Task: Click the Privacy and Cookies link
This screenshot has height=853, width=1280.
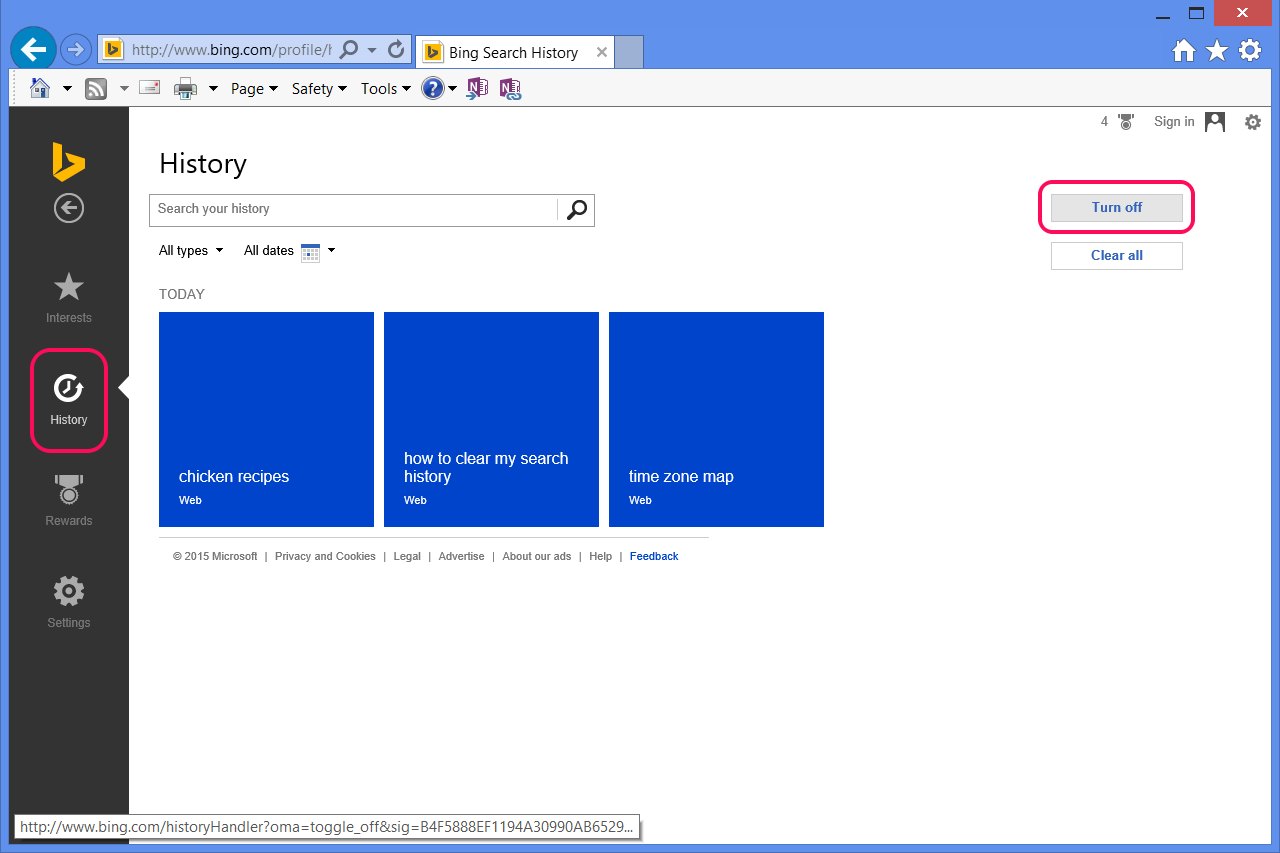Action: [x=325, y=557]
